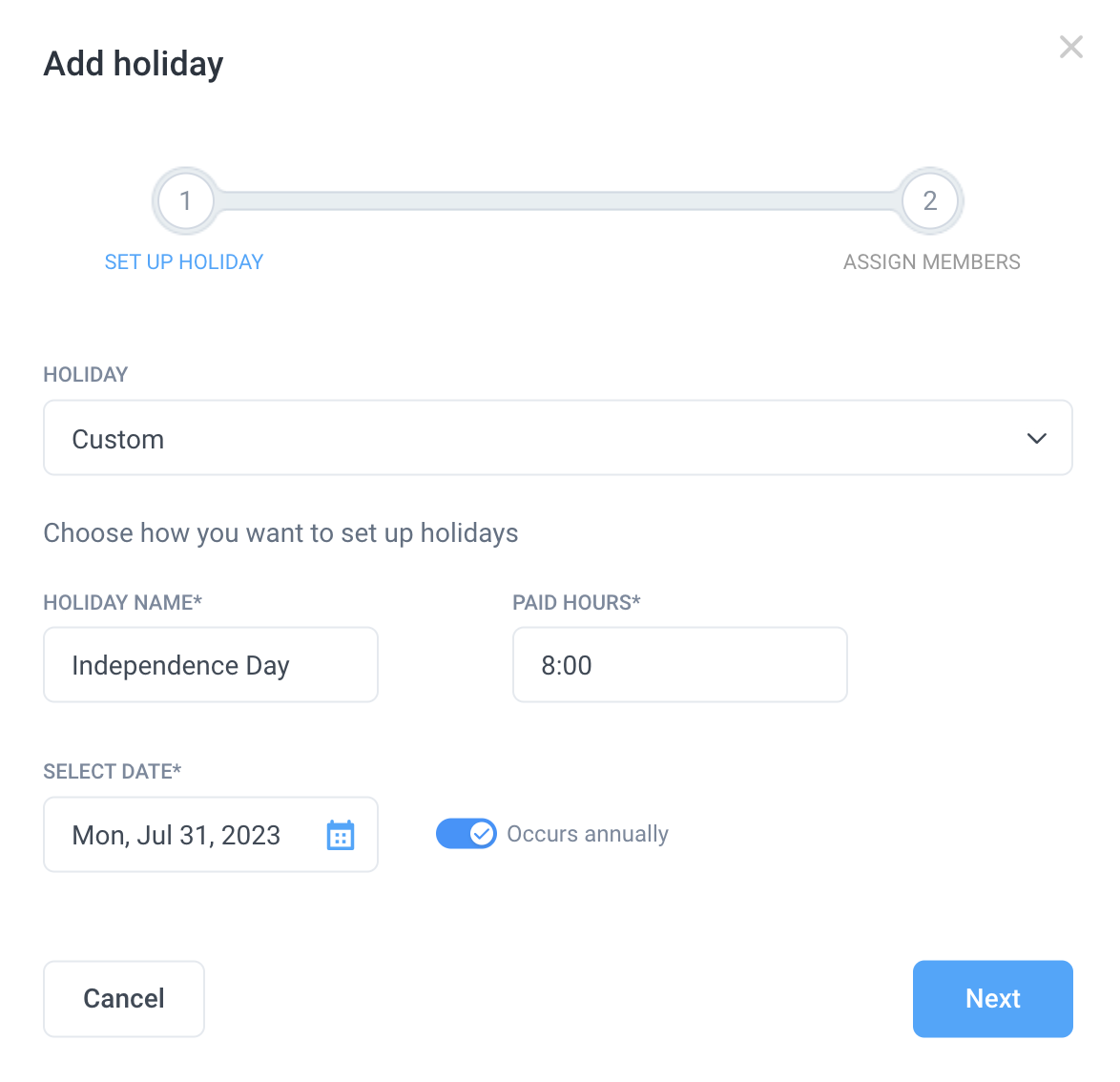Click the checkmark inside the annual toggle
The height and width of the screenshot is (1082, 1120).
482,833
